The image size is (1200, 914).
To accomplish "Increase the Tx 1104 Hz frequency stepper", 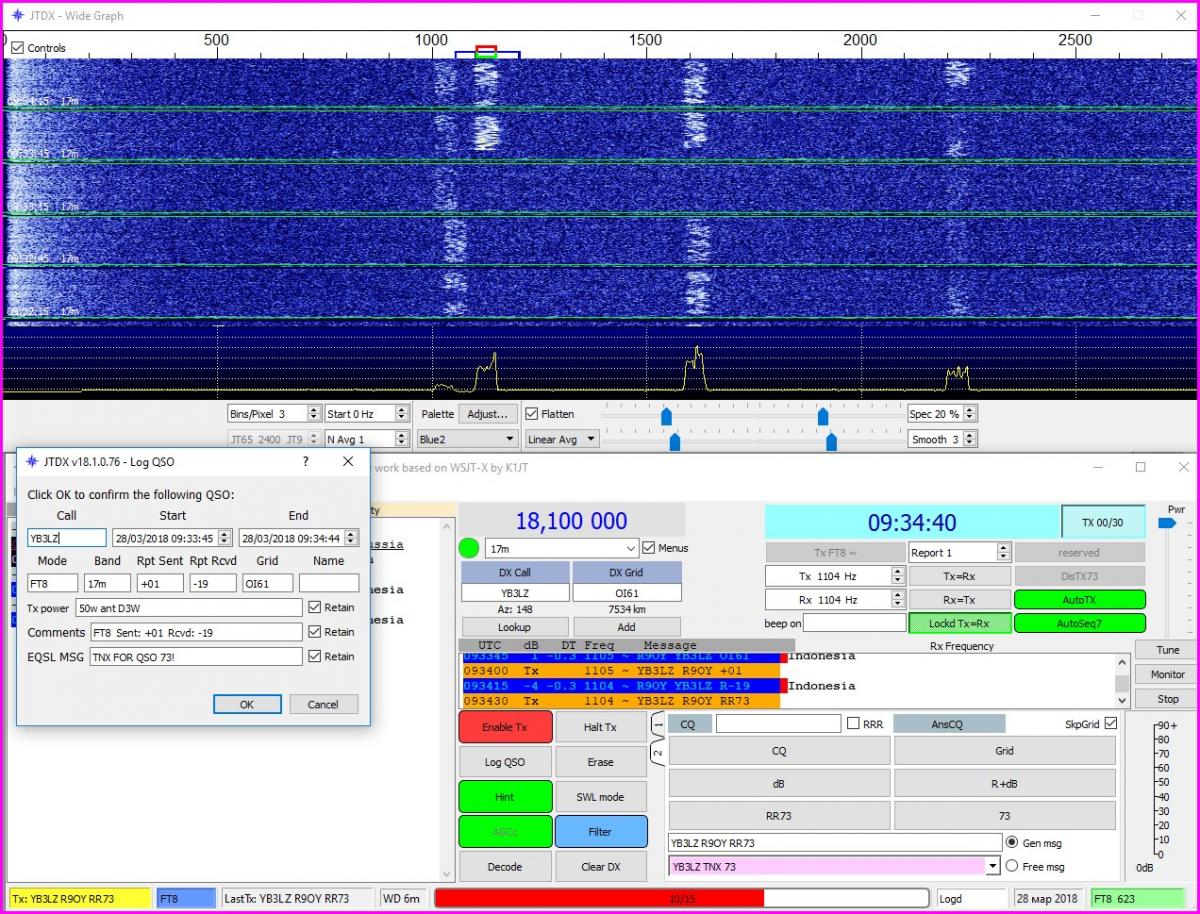I will tap(897, 571).
